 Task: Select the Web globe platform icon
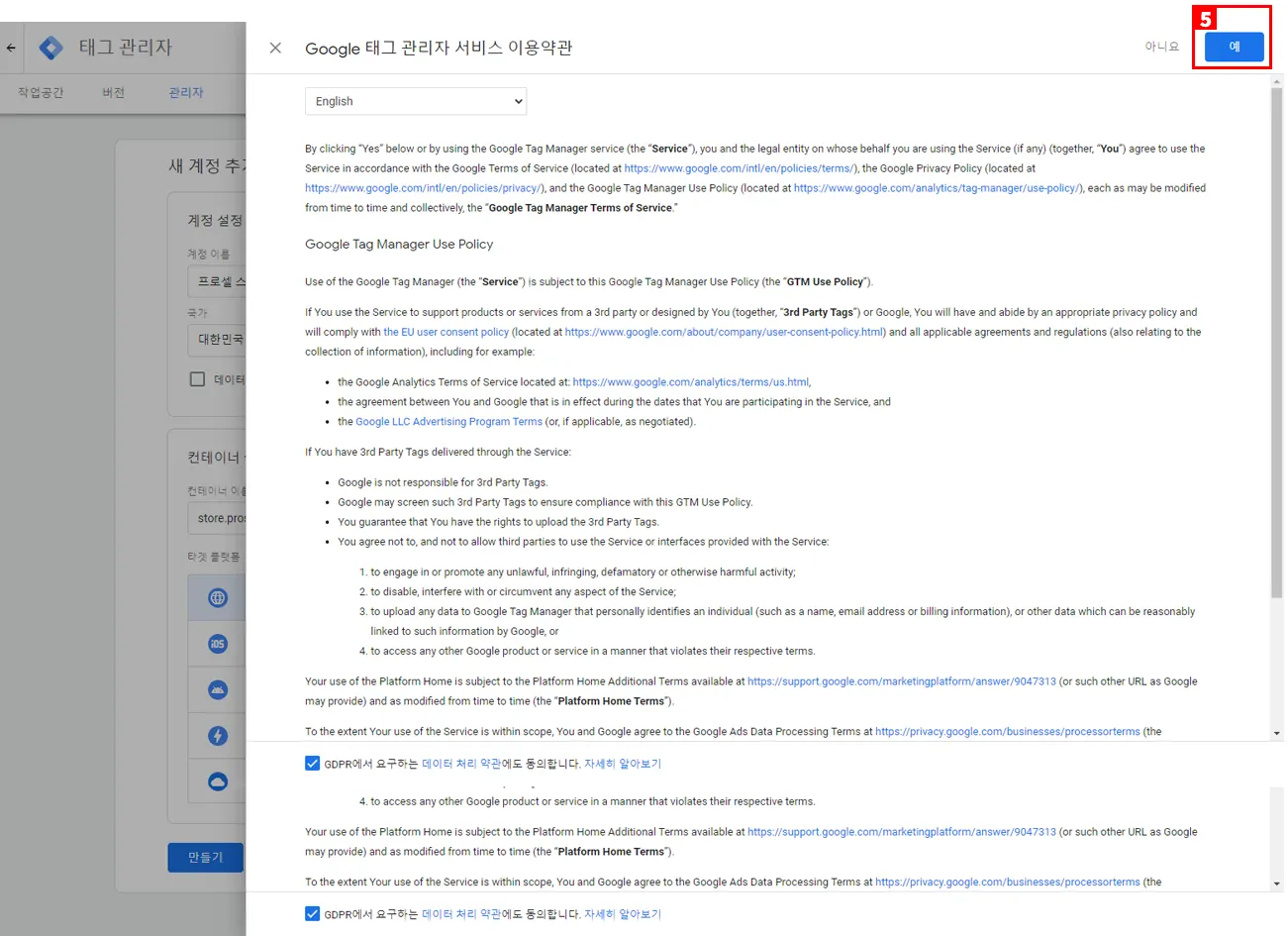coord(218,598)
